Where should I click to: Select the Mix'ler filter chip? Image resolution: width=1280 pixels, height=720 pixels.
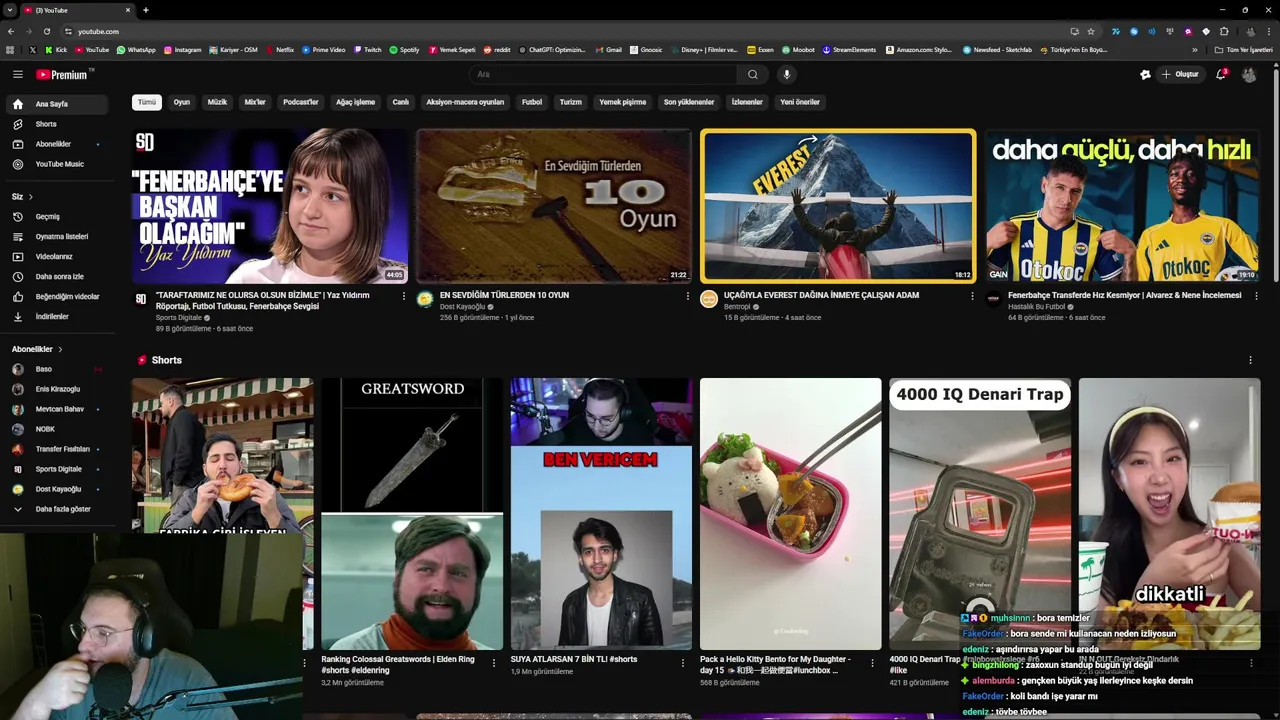[x=255, y=102]
